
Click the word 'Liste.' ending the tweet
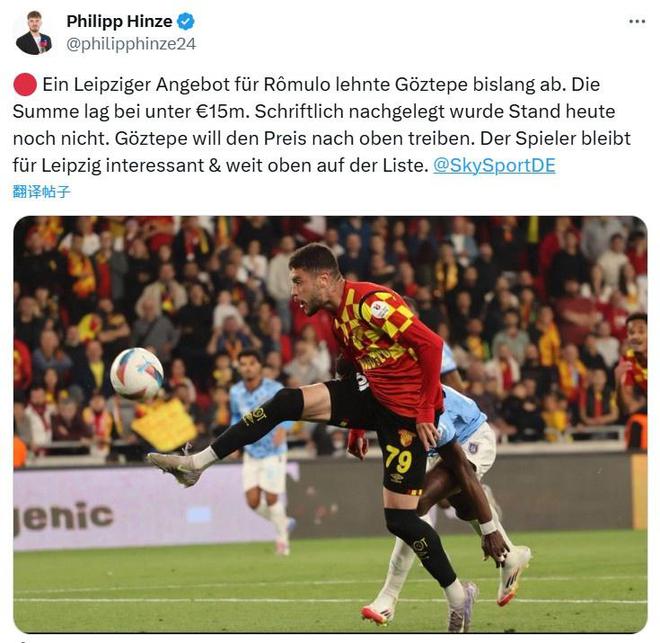tap(405, 165)
